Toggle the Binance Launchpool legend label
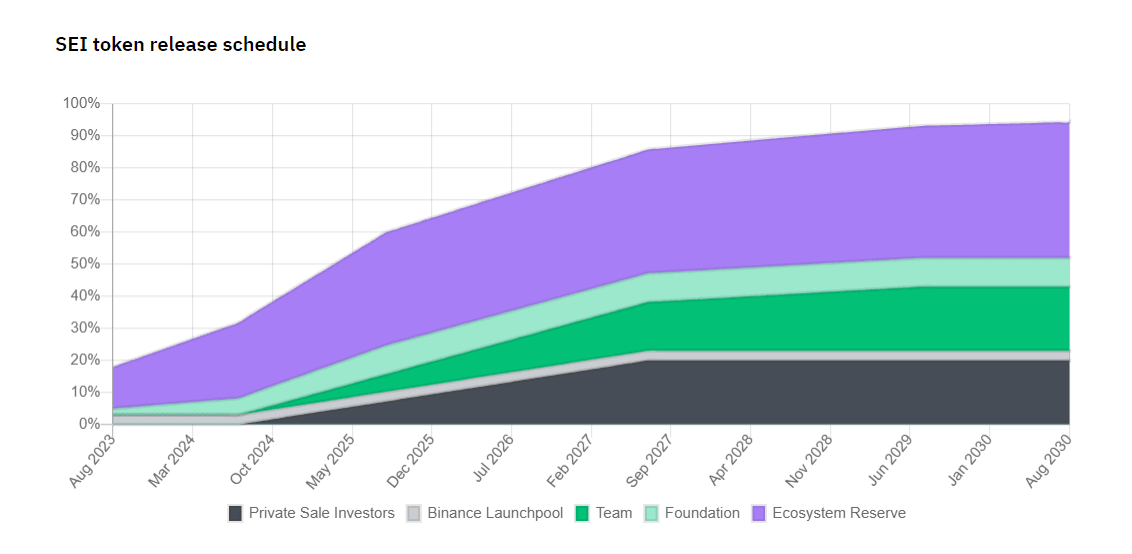This screenshot has width=1132, height=554. click(495, 514)
